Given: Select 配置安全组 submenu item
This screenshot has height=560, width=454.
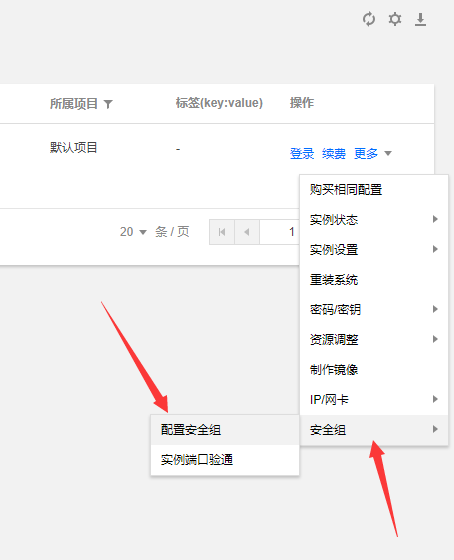Looking at the screenshot, I should 225,430.
